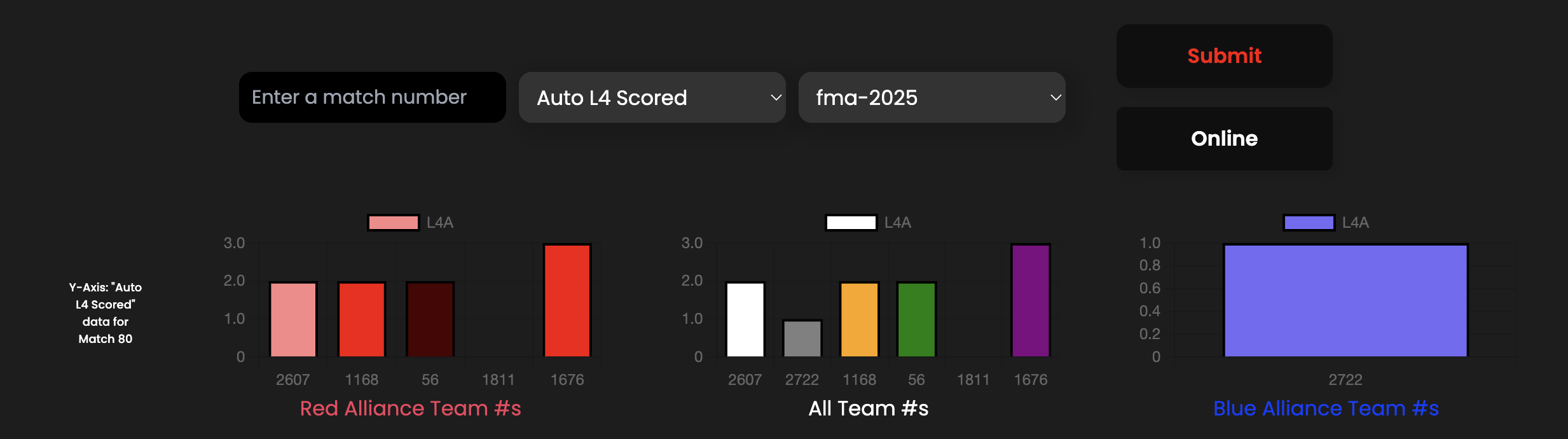Click the blue bar for team 2722

coord(1345,300)
